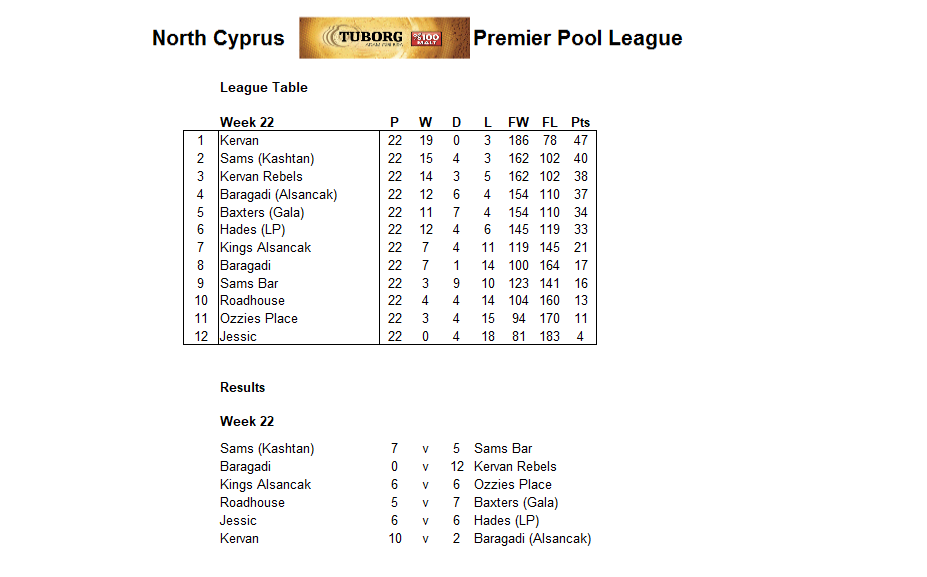Select Hades (LP) in league table

[x=252, y=229]
